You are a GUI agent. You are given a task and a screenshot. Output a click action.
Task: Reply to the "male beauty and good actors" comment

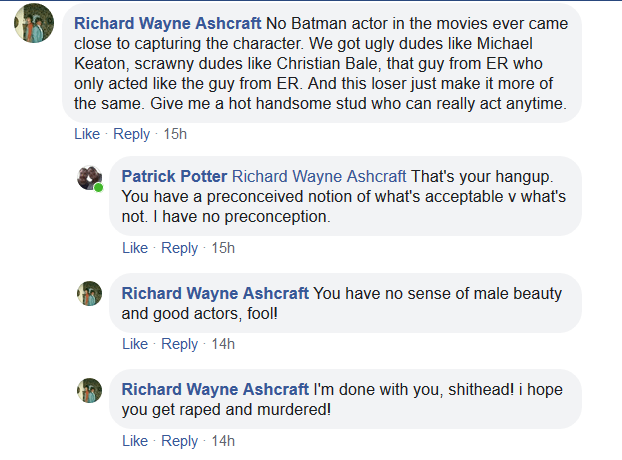[179, 344]
